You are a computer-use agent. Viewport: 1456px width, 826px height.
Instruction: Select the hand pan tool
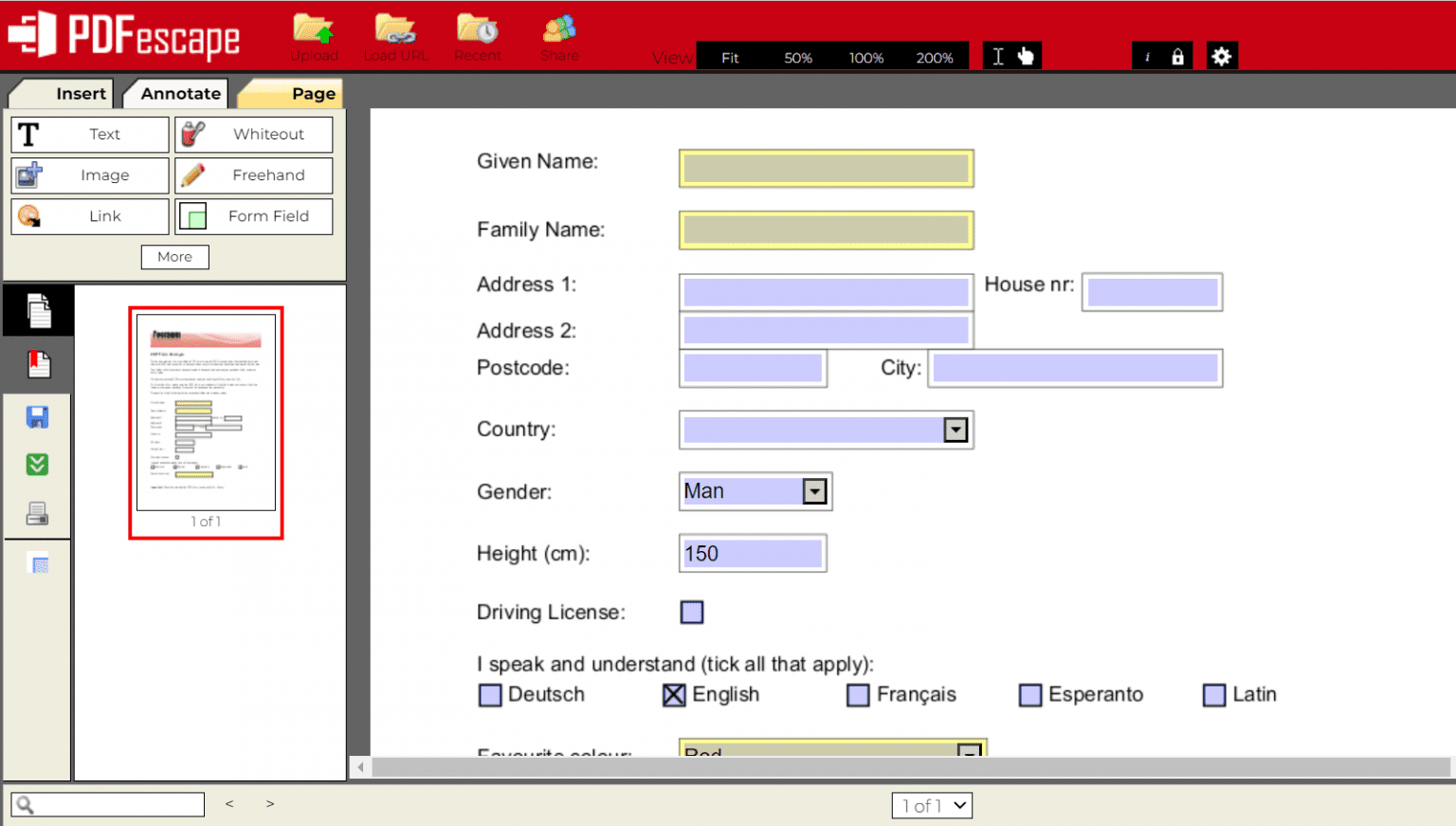(1026, 57)
